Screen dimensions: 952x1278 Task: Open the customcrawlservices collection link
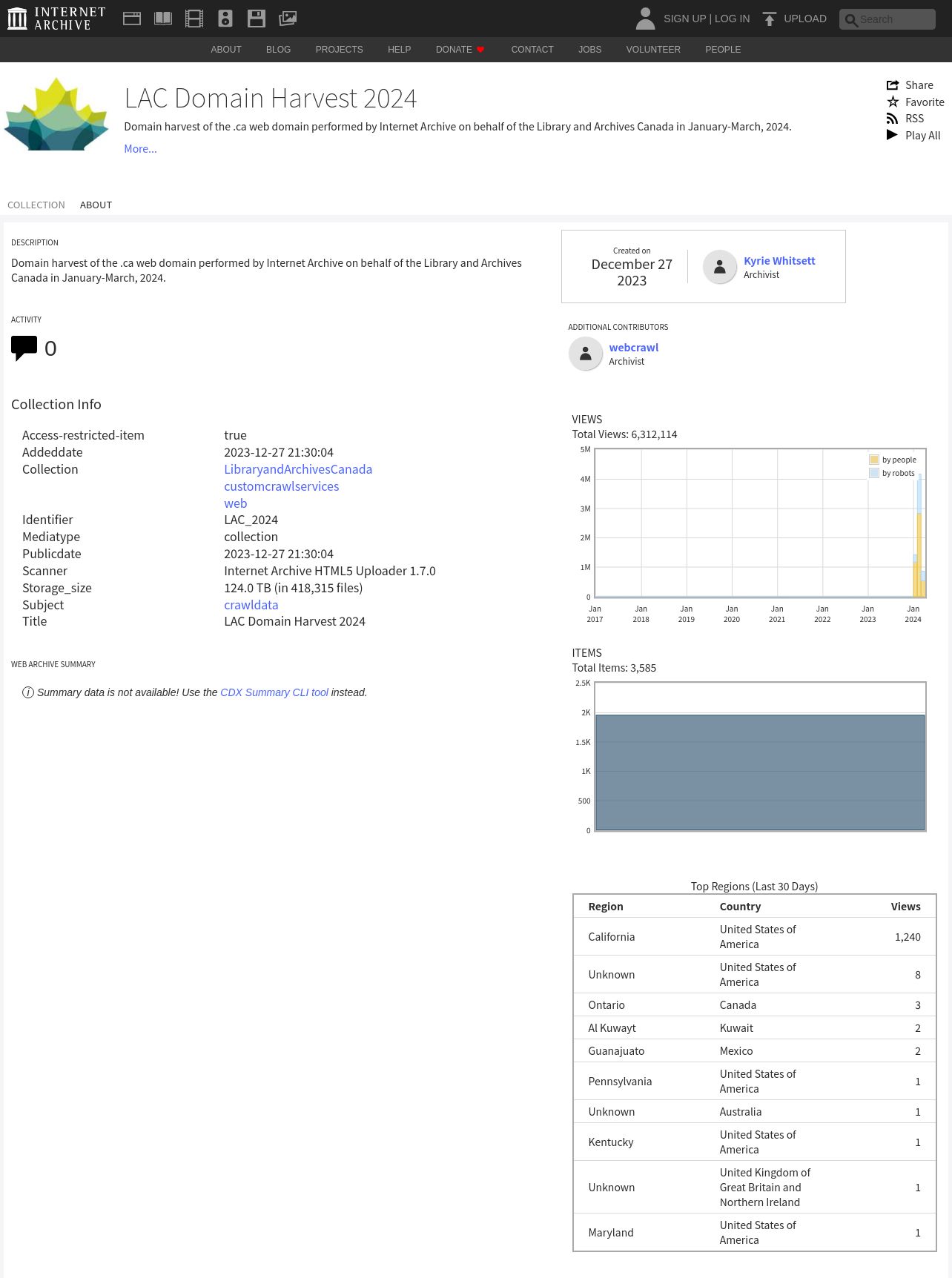(282, 486)
